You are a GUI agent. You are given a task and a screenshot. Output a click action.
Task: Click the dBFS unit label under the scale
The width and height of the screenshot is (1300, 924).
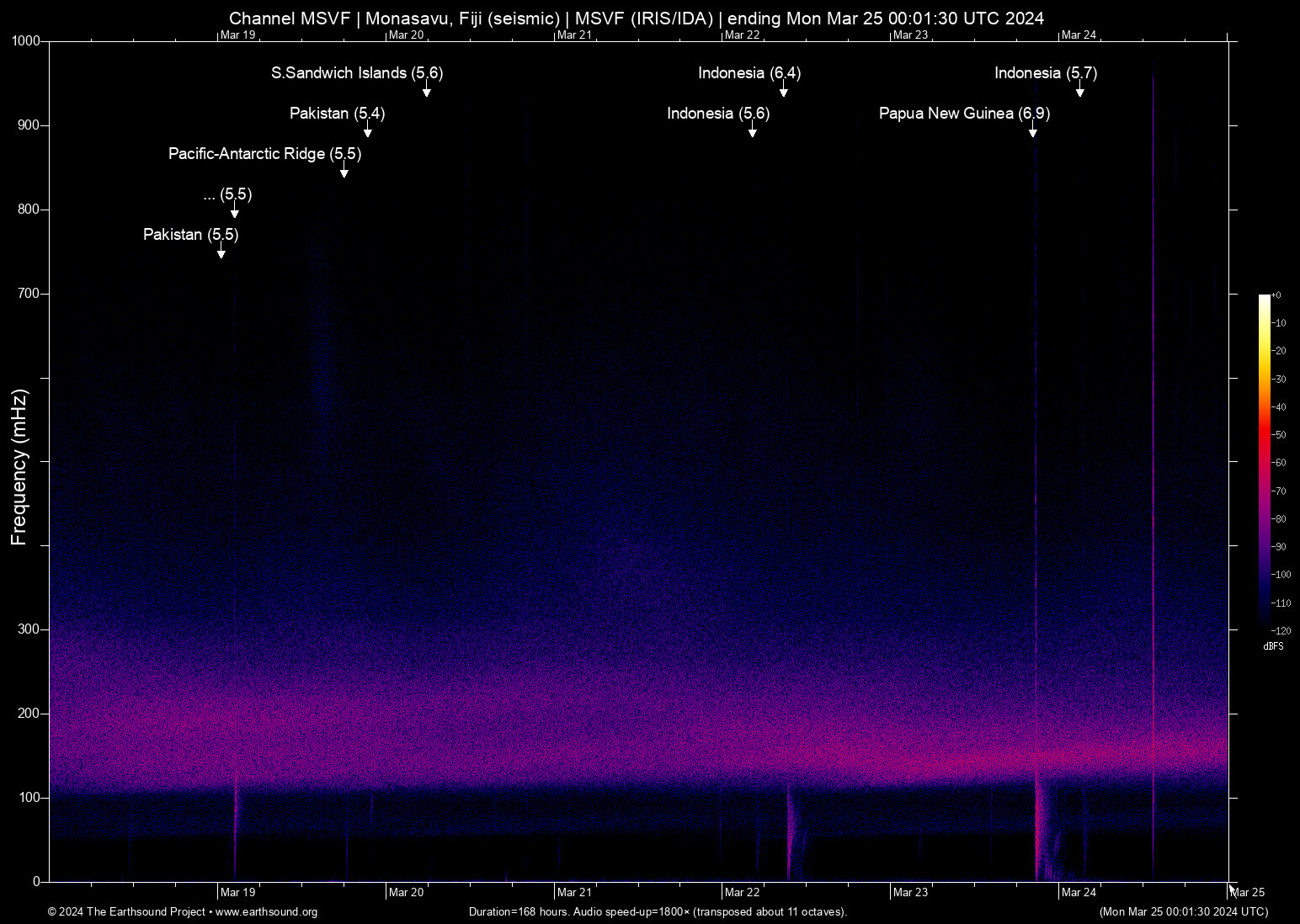click(x=1274, y=646)
